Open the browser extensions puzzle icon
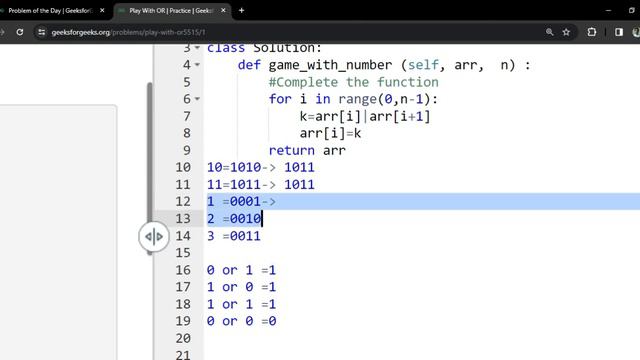Screen dimensions: 640x360 (591, 32)
